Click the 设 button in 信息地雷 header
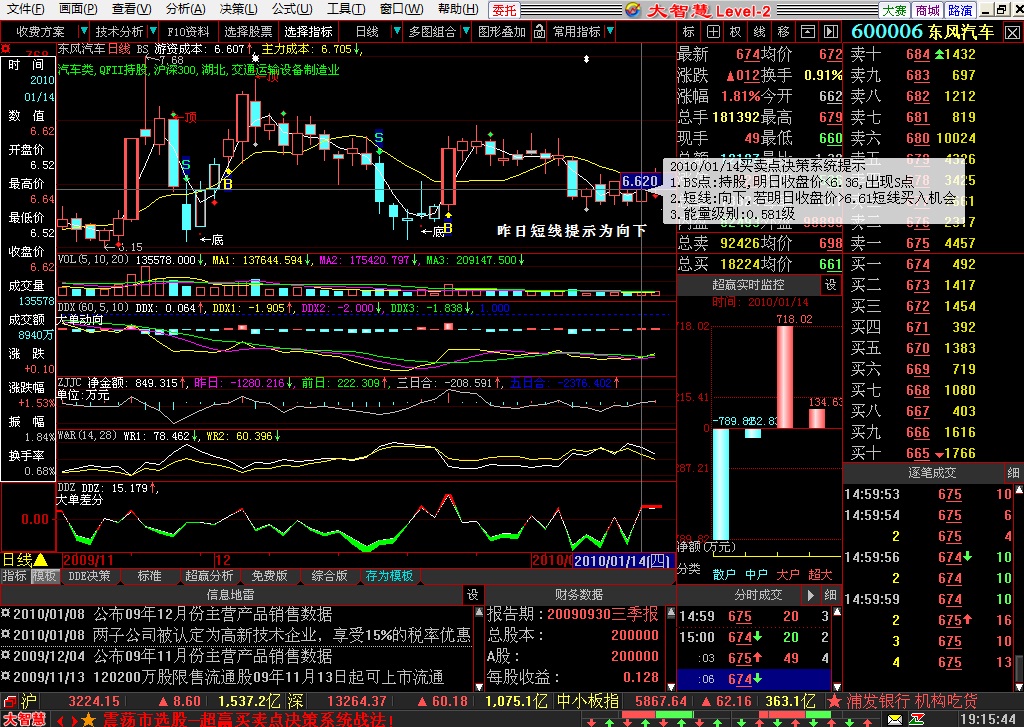This screenshot has width=1024, height=727. tap(472, 594)
